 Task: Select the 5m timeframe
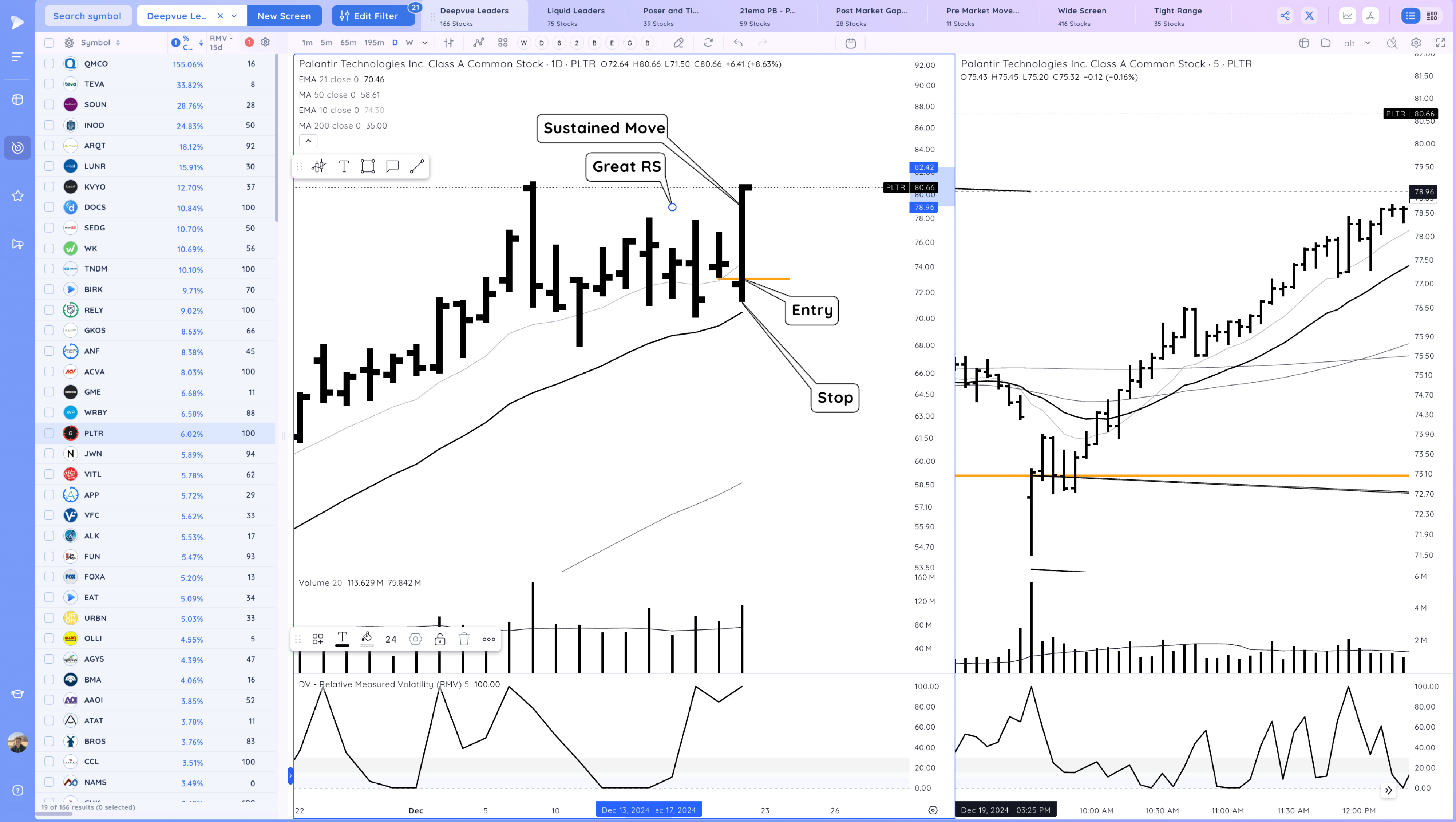tap(327, 42)
